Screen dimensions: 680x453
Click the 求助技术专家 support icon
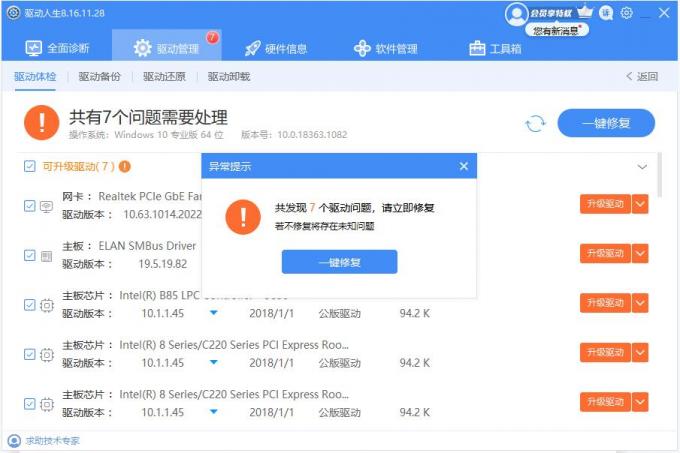(14, 440)
